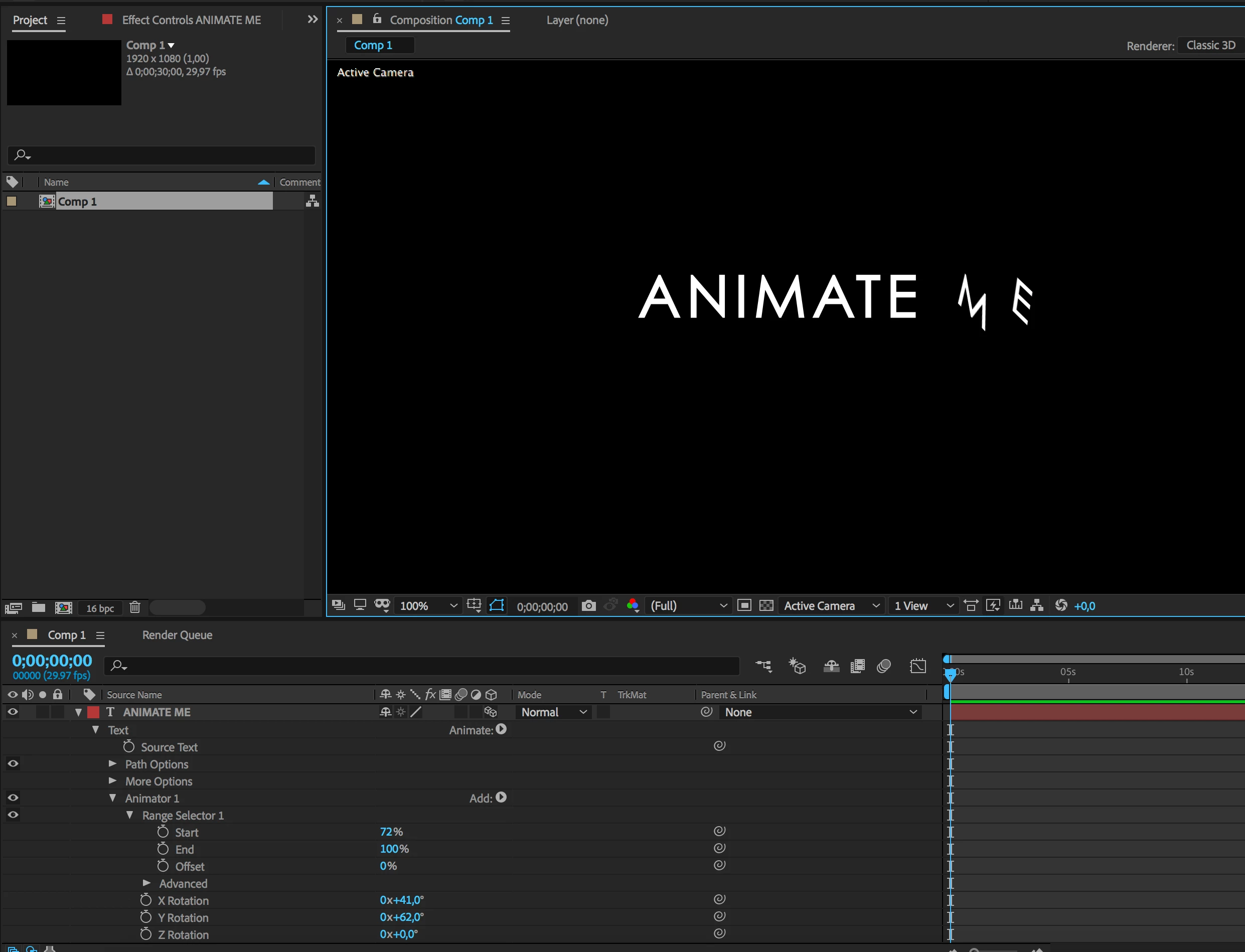The image size is (1245, 952).
Task: Click the Classic 3D renderer button
Action: click(x=1210, y=45)
